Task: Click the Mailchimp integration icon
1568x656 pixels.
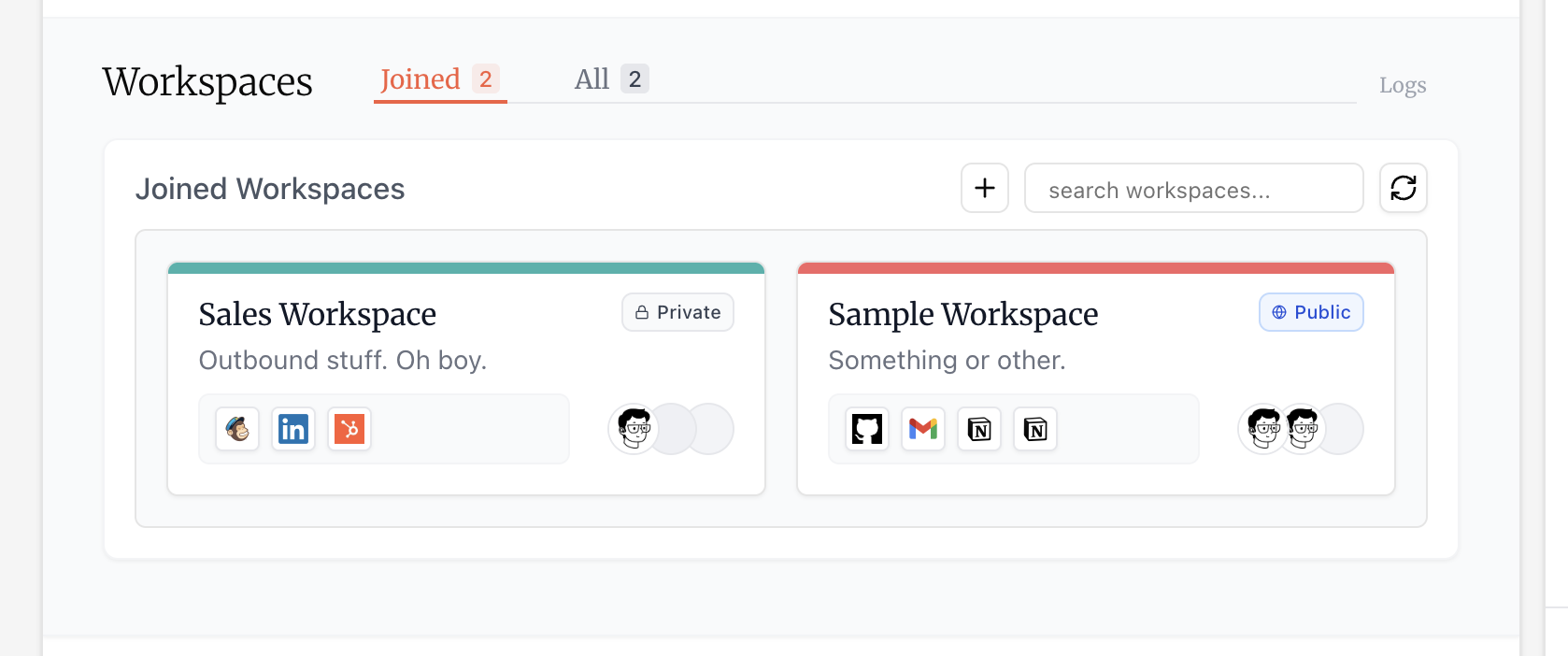Action: tap(237, 430)
